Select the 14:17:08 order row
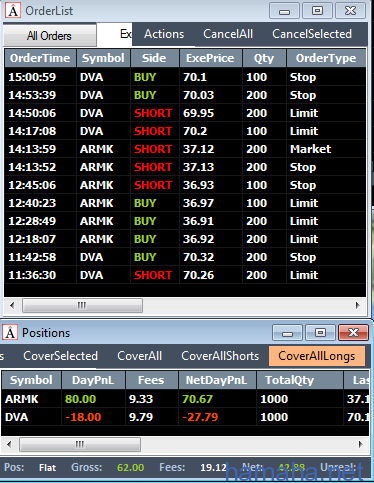Image resolution: width=374 pixels, height=483 pixels. (185, 131)
